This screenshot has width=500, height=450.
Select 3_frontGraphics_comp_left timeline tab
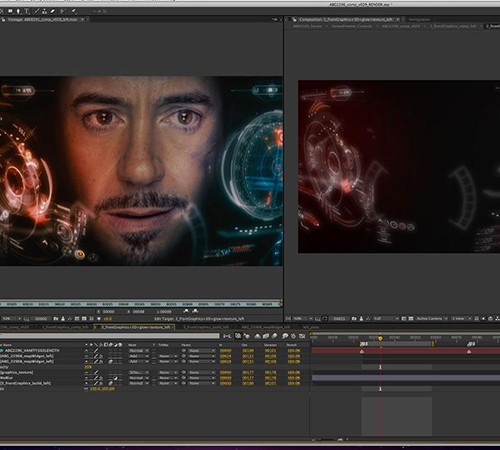(x=65, y=328)
